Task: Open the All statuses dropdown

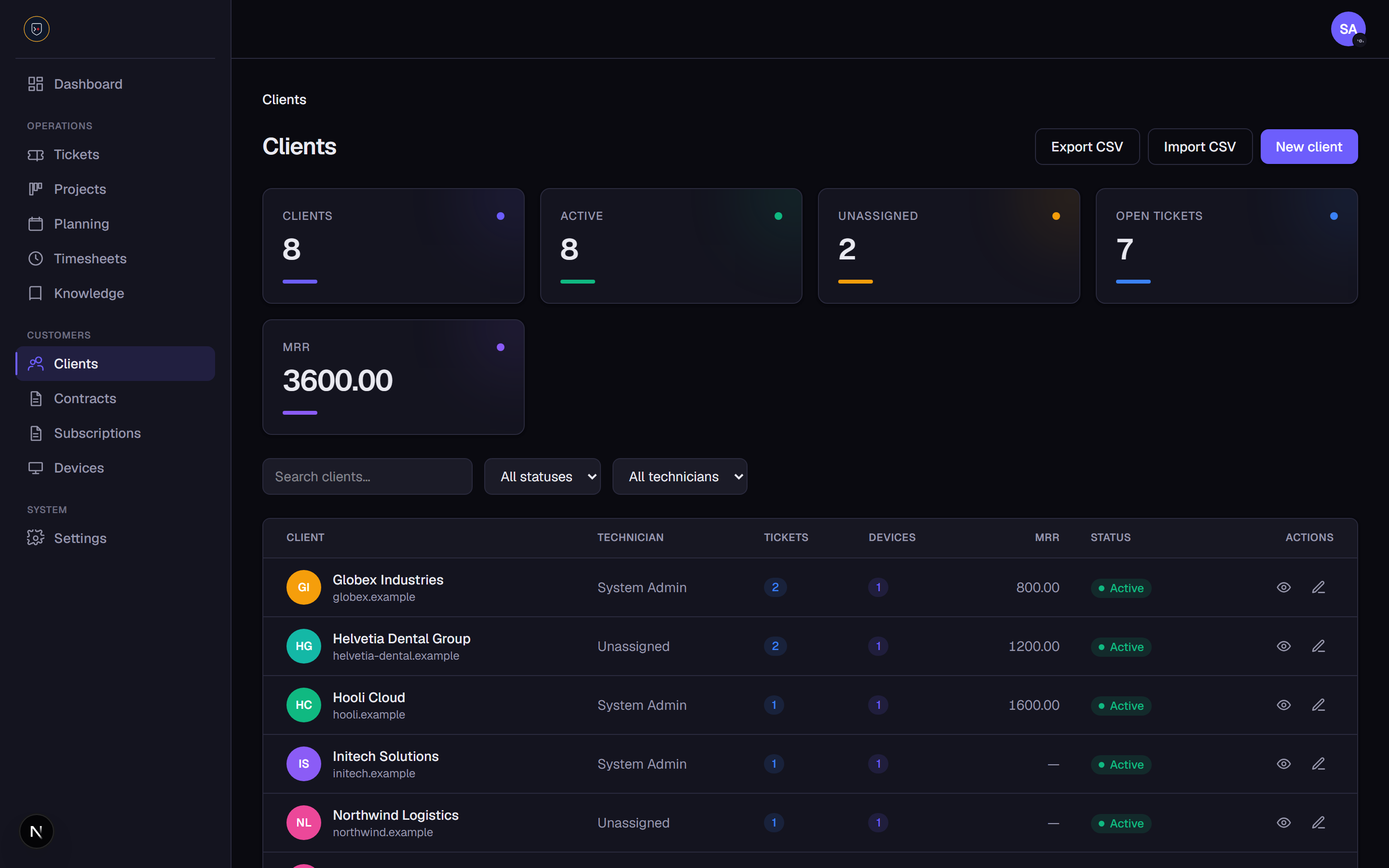Action: 543,476
